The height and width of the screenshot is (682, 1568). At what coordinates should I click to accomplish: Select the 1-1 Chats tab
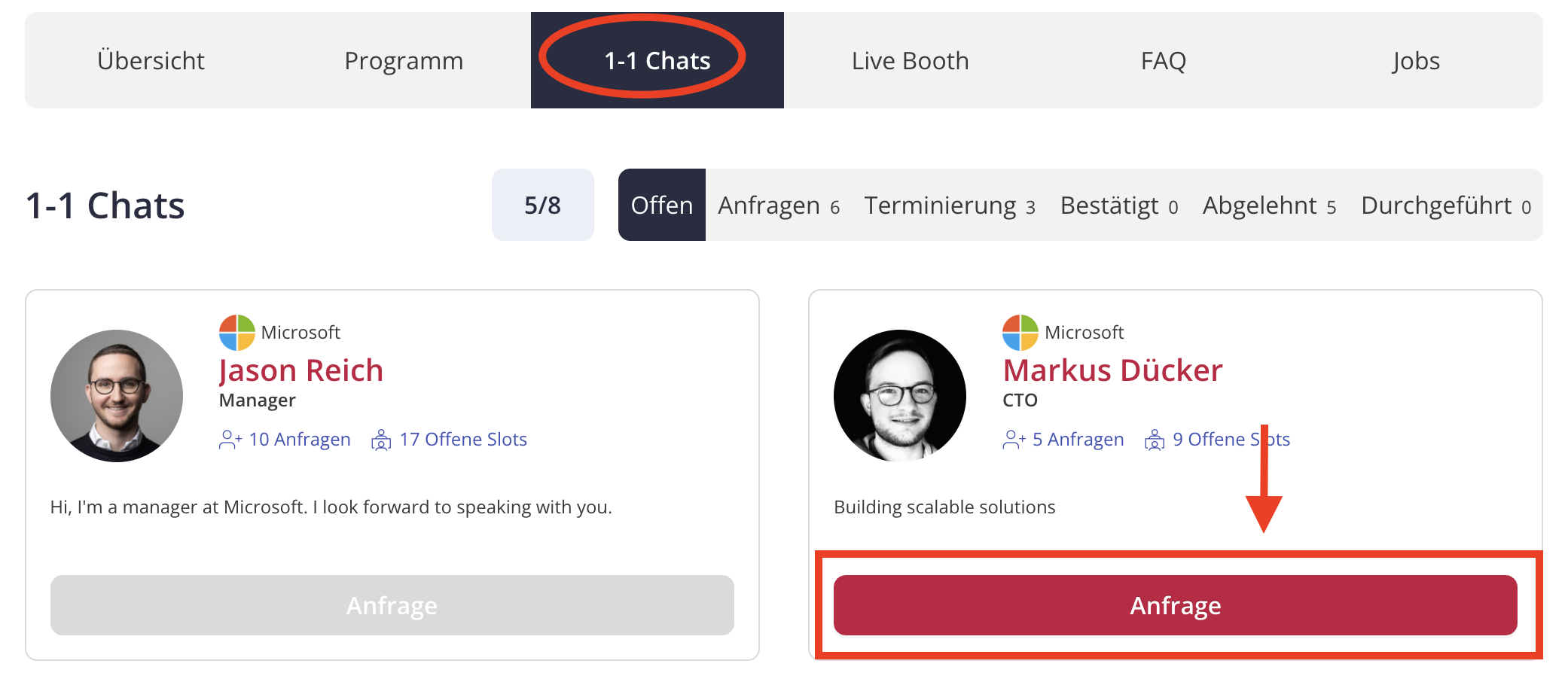pyautogui.click(x=657, y=61)
